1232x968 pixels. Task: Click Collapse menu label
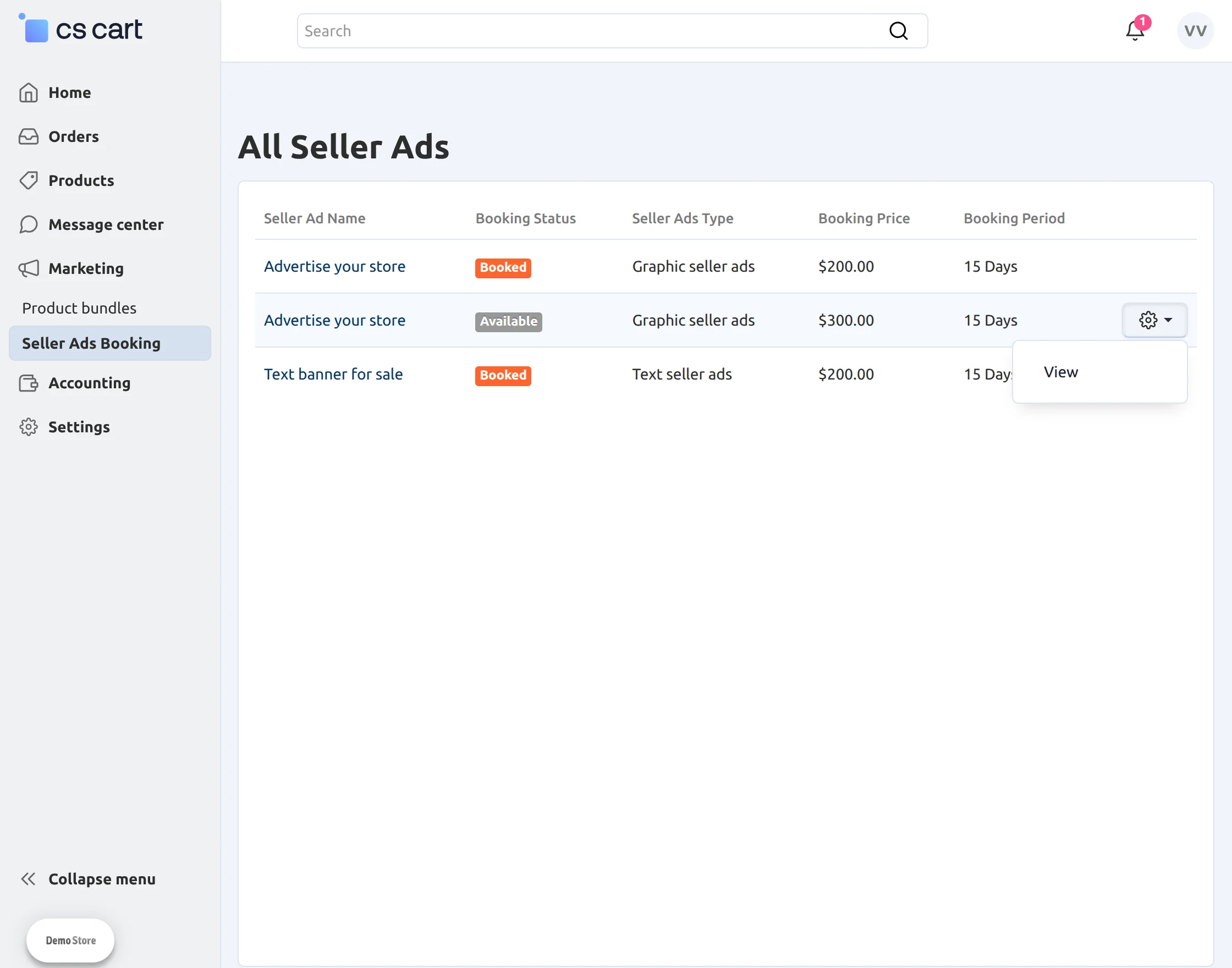tap(102, 878)
